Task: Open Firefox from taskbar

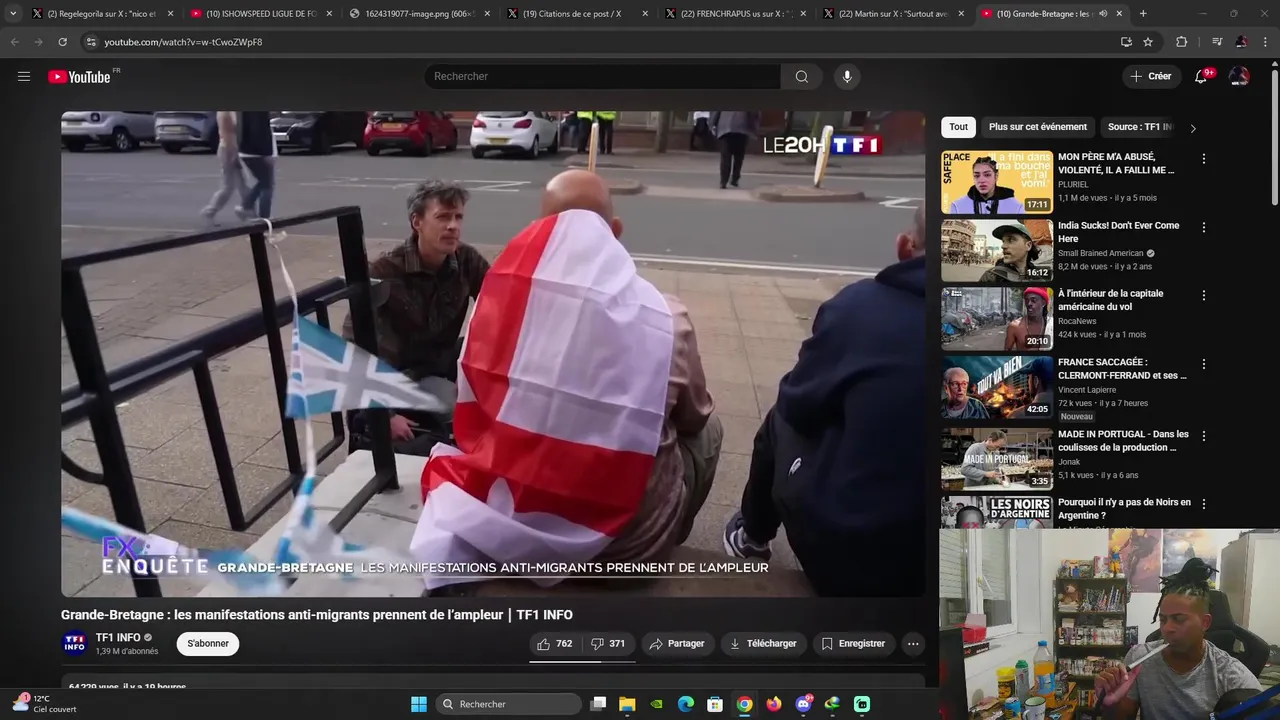Action: click(773, 704)
